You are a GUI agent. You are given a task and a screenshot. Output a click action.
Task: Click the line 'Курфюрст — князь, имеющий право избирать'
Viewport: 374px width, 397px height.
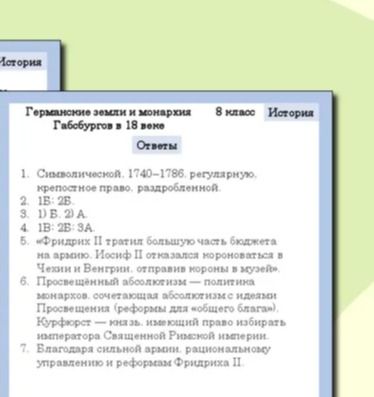pos(161,322)
